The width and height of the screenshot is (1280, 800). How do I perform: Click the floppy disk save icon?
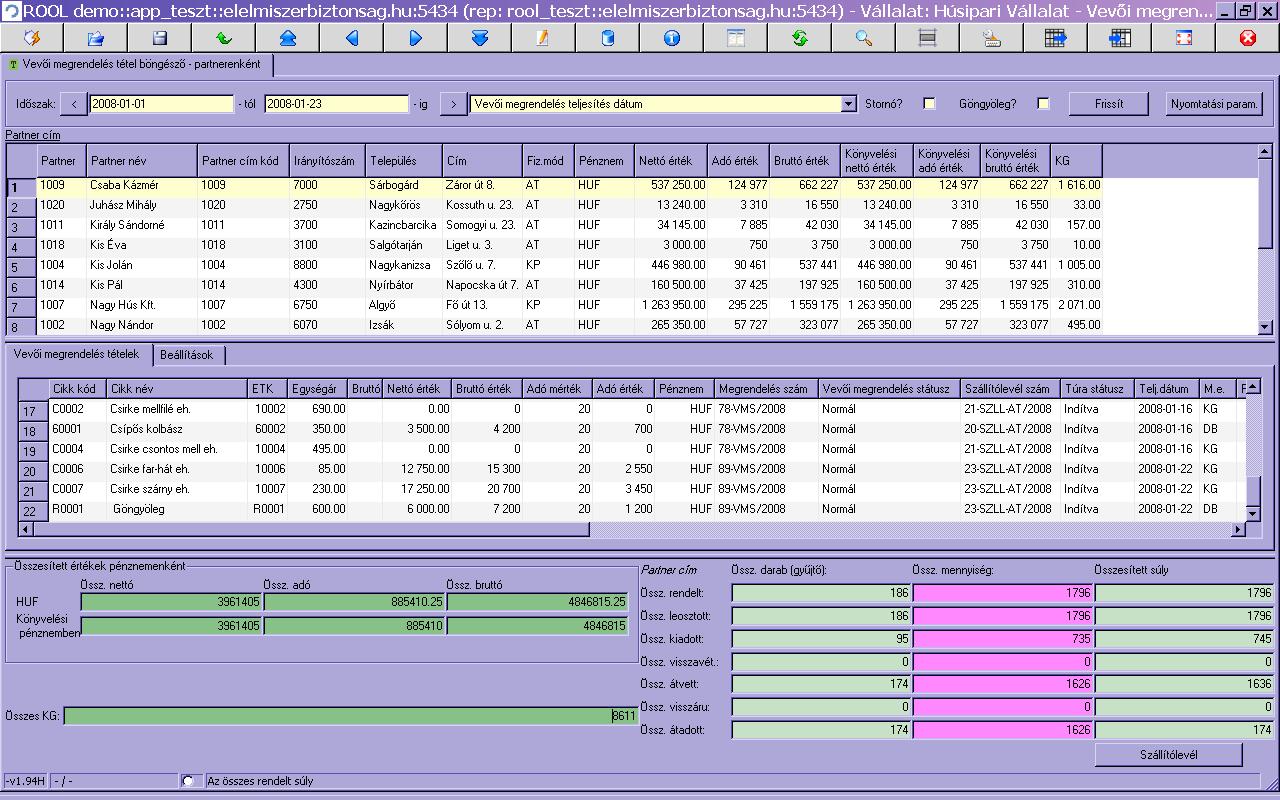[x=160, y=38]
